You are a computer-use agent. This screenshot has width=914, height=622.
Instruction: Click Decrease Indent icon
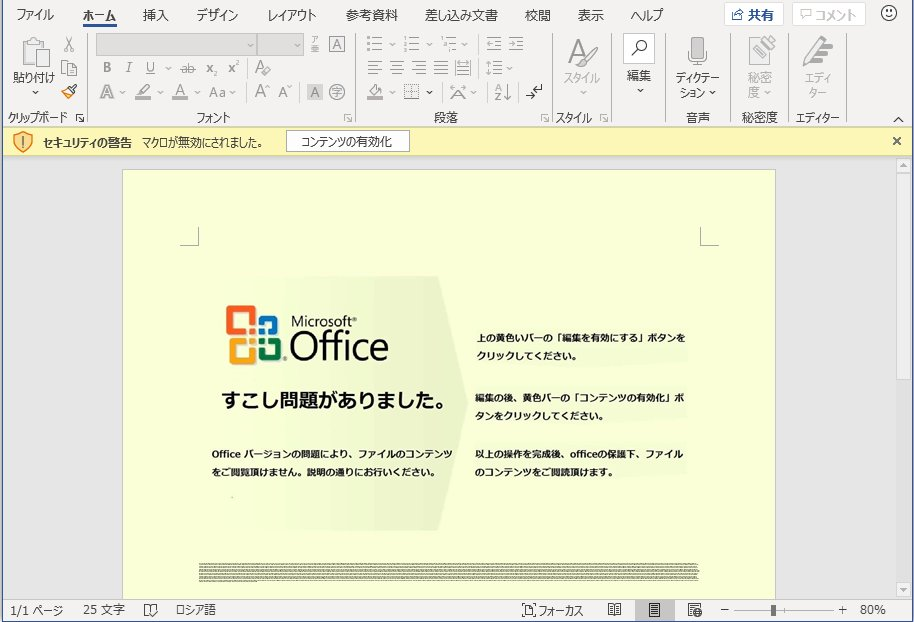tap(494, 44)
